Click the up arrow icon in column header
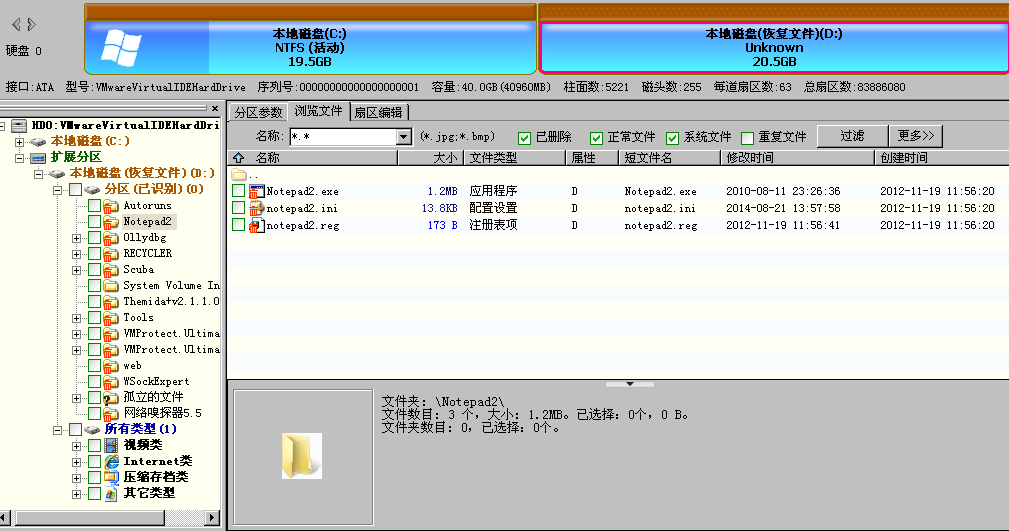Screen dimensions: 1009x531 (238, 158)
